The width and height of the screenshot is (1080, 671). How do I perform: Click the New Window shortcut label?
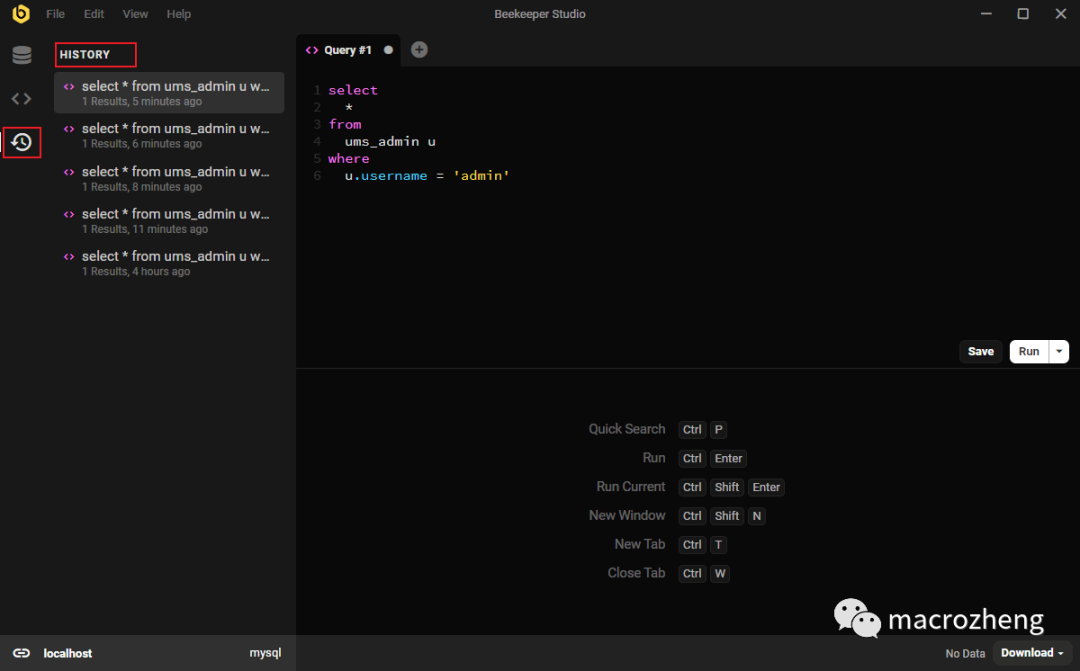tap(627, 516)
